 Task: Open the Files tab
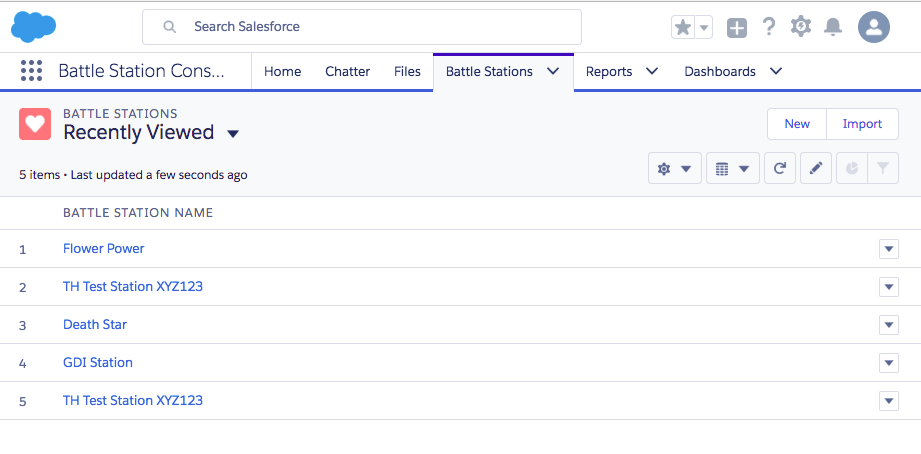click(407, 72)
